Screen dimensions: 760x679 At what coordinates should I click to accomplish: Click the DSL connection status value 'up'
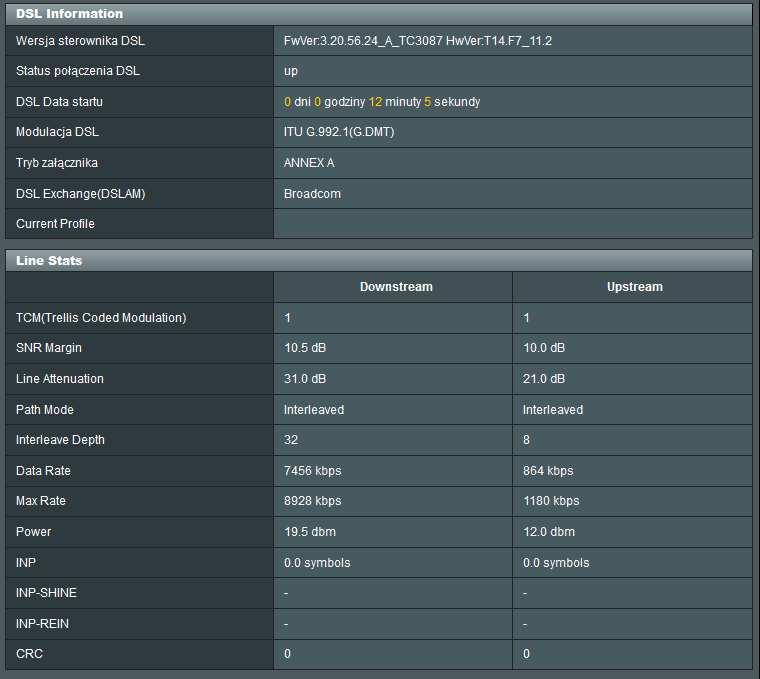pos(291,71)
